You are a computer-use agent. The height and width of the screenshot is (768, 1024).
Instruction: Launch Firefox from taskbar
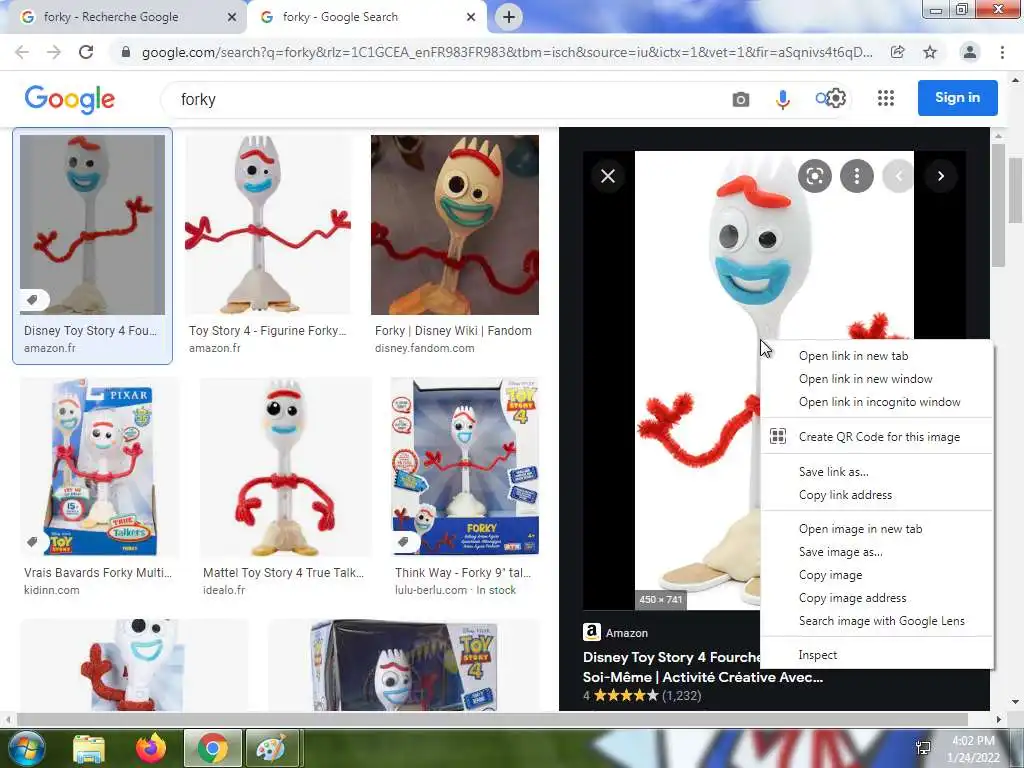(x=150, y=748)
